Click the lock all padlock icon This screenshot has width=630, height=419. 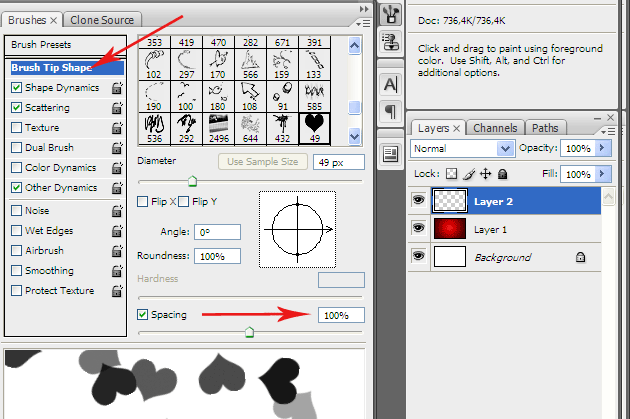(x=502, y=174)
